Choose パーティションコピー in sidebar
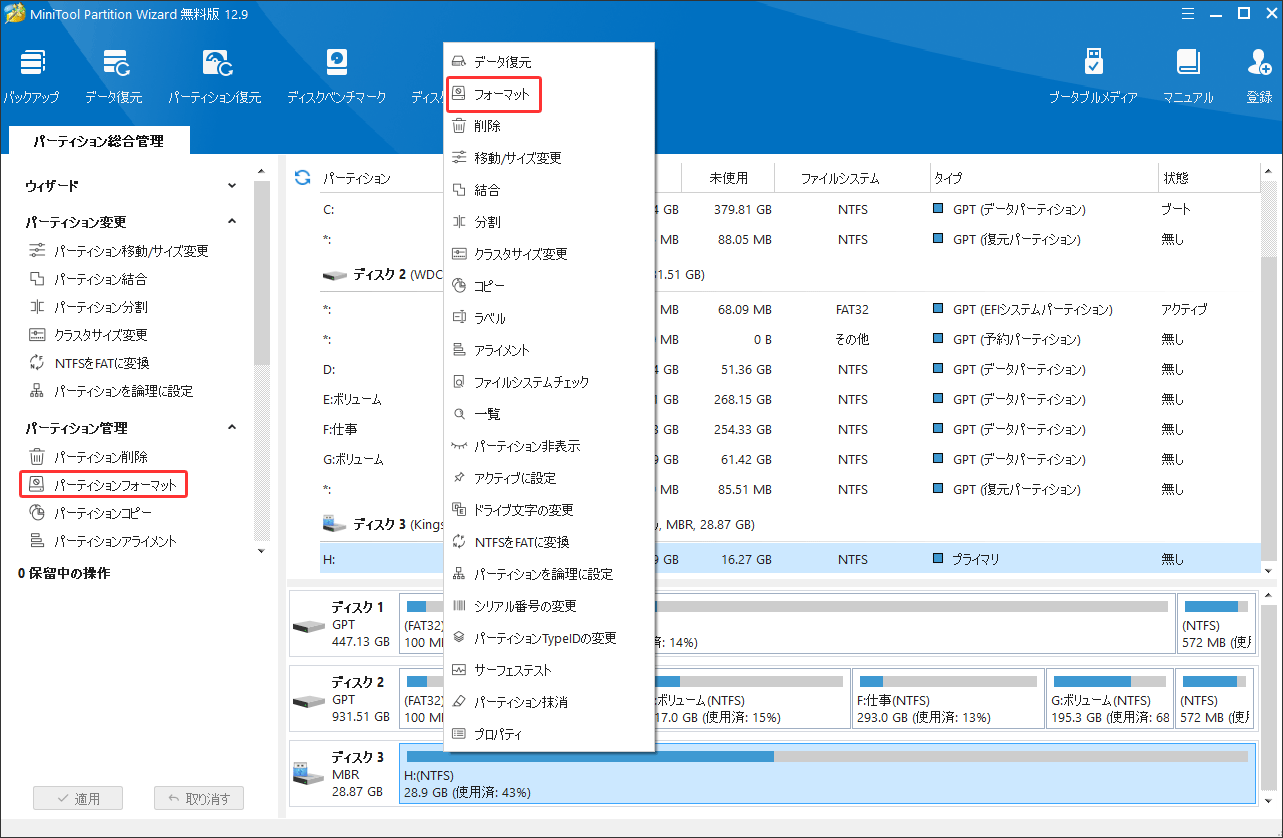1283x838 pixels. (90, 513)
